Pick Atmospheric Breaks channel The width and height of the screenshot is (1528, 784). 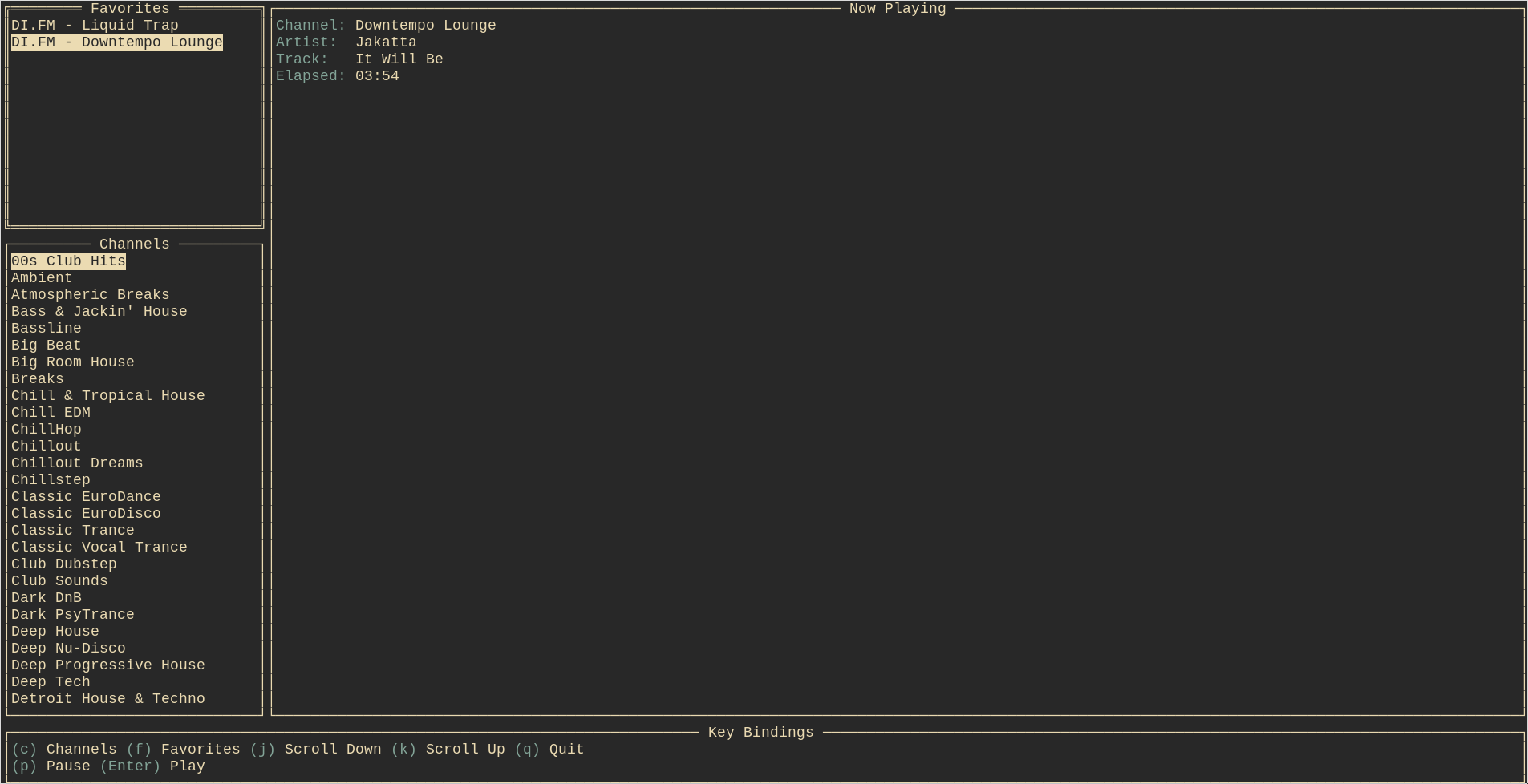coord(91,295)
